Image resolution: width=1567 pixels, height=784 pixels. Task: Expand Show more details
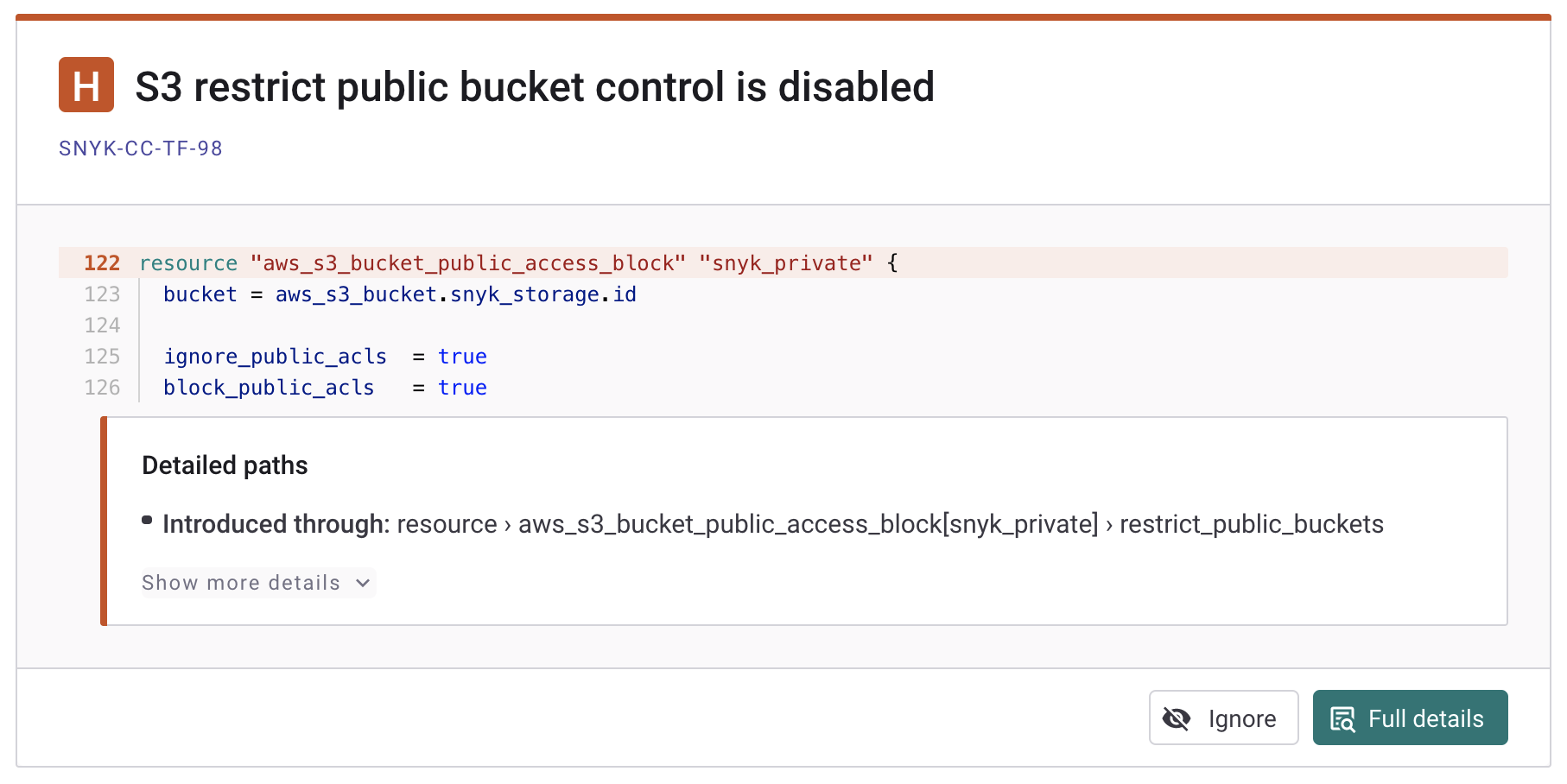(242, 583)
